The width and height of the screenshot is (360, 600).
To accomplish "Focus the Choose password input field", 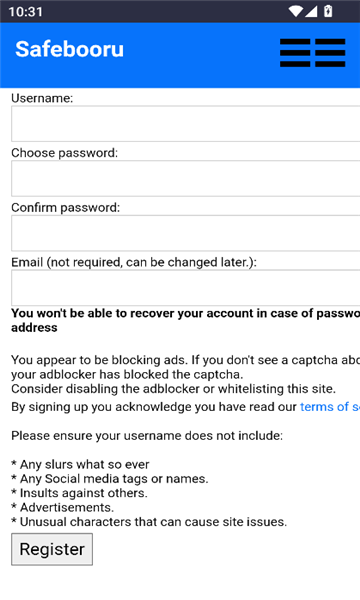I will [x=186, y=179].
